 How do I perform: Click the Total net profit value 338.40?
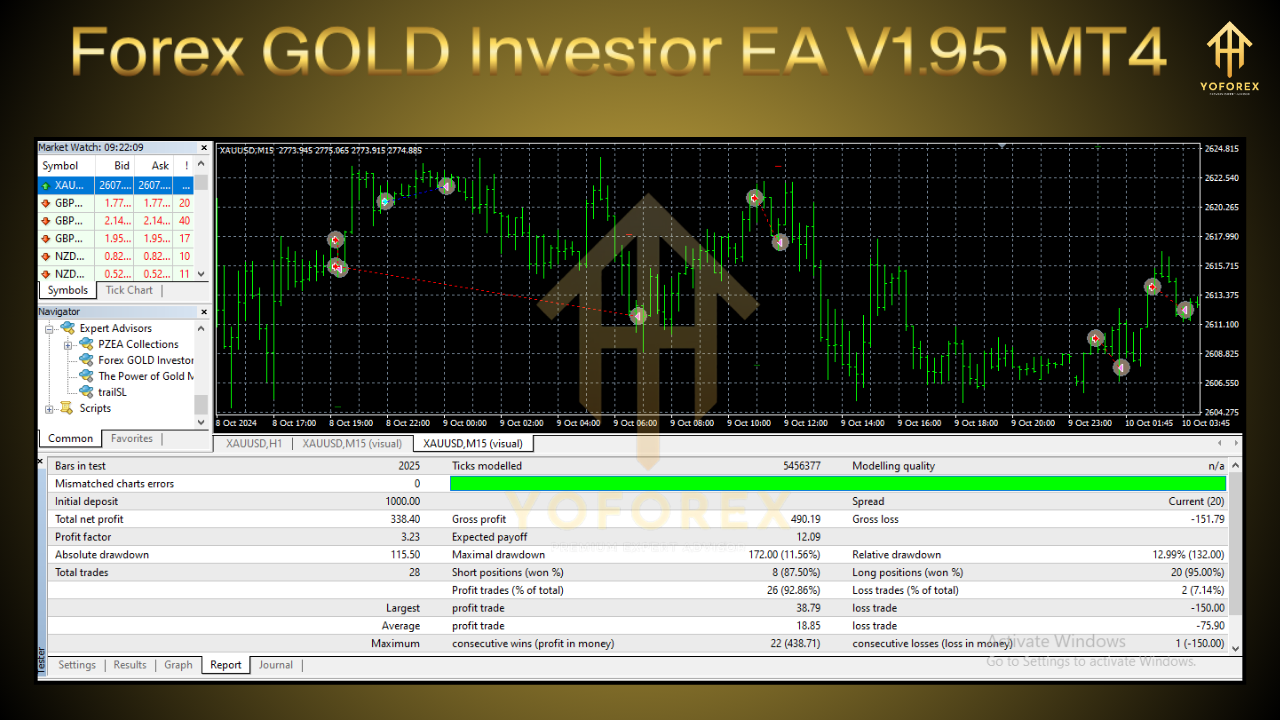tap(405, 519)
